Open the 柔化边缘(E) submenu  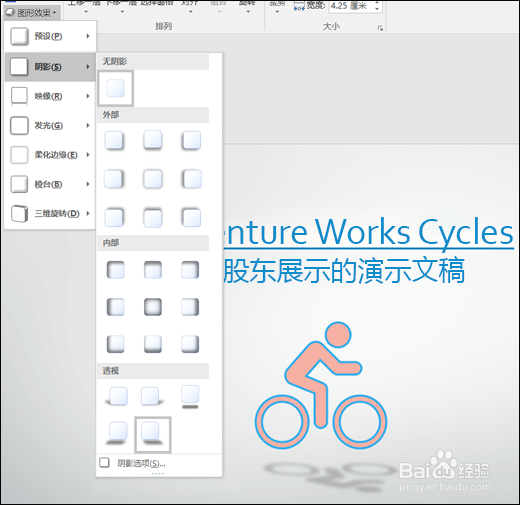[50, 155]
